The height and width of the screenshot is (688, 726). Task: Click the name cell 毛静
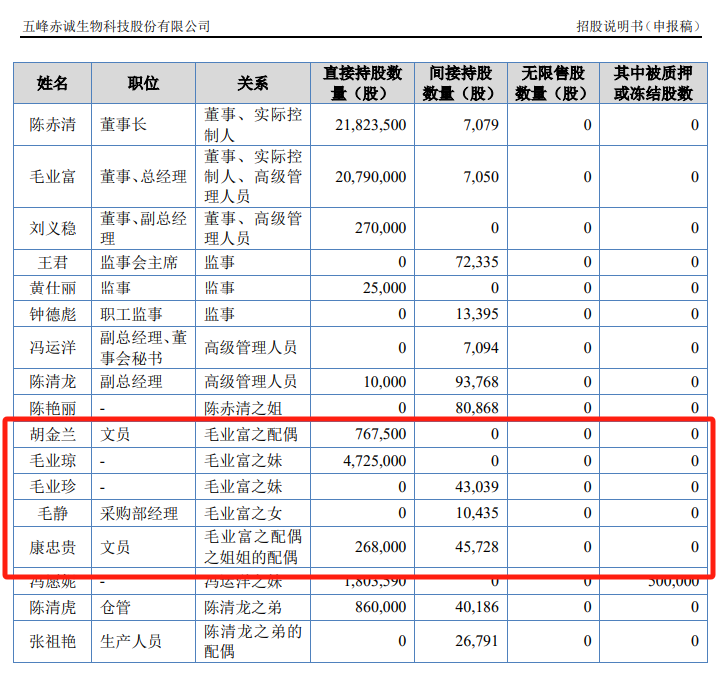pyautogui.click(x=52, y=513)
